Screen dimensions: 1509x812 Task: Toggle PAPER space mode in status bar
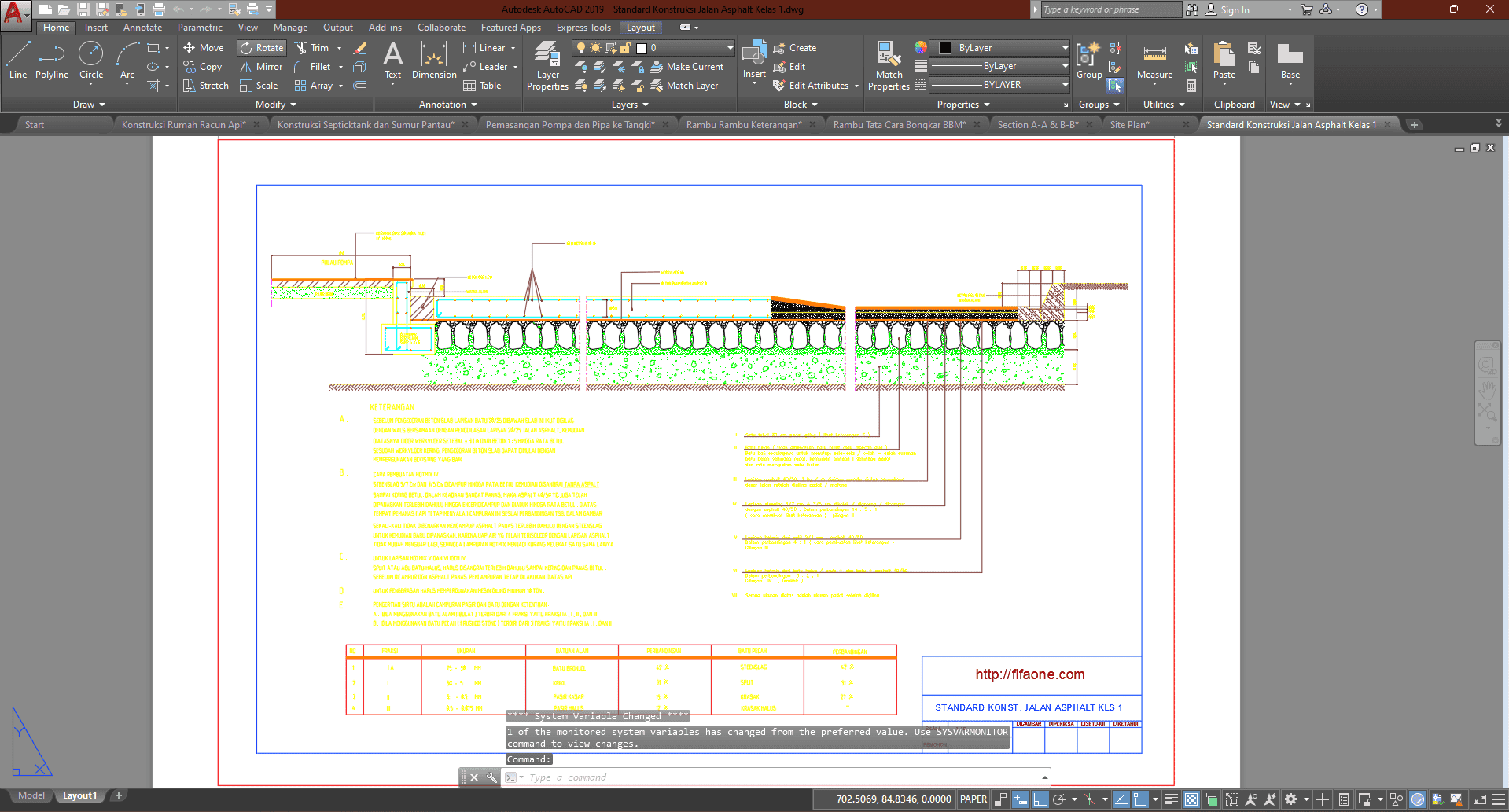(973, 799)
